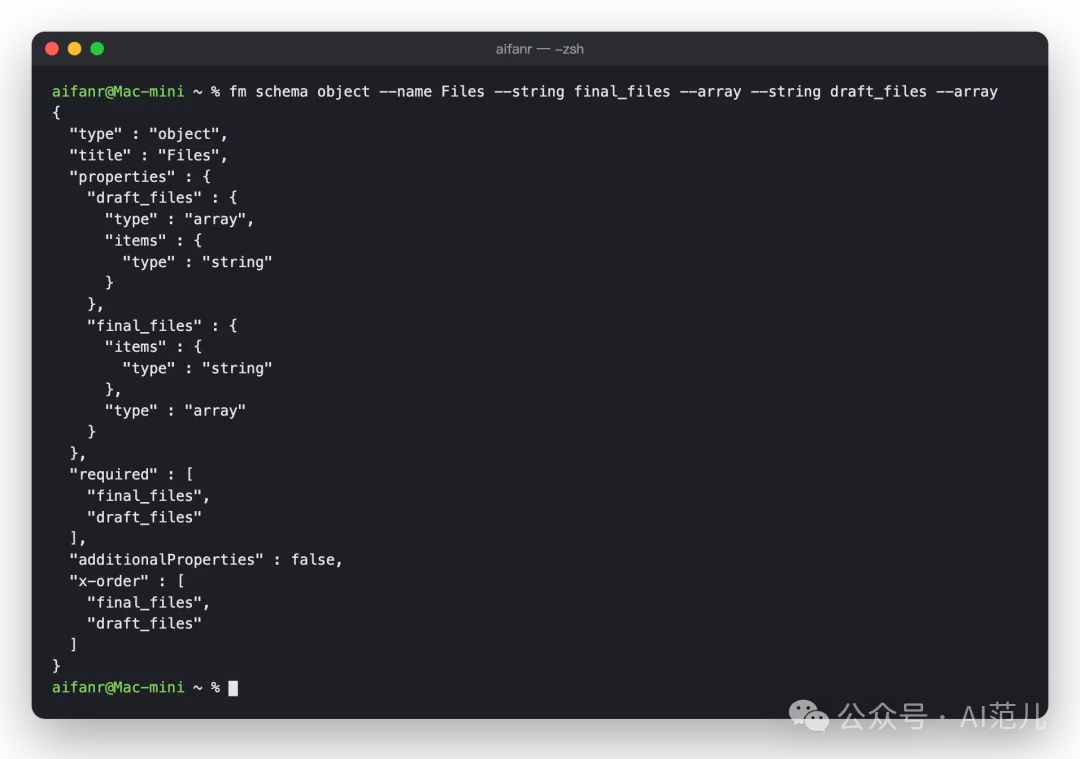The width and height of the screenshot is (1080, 759).
Task: Click "draft_files" entry under "required"
Action: coord(144,517)
